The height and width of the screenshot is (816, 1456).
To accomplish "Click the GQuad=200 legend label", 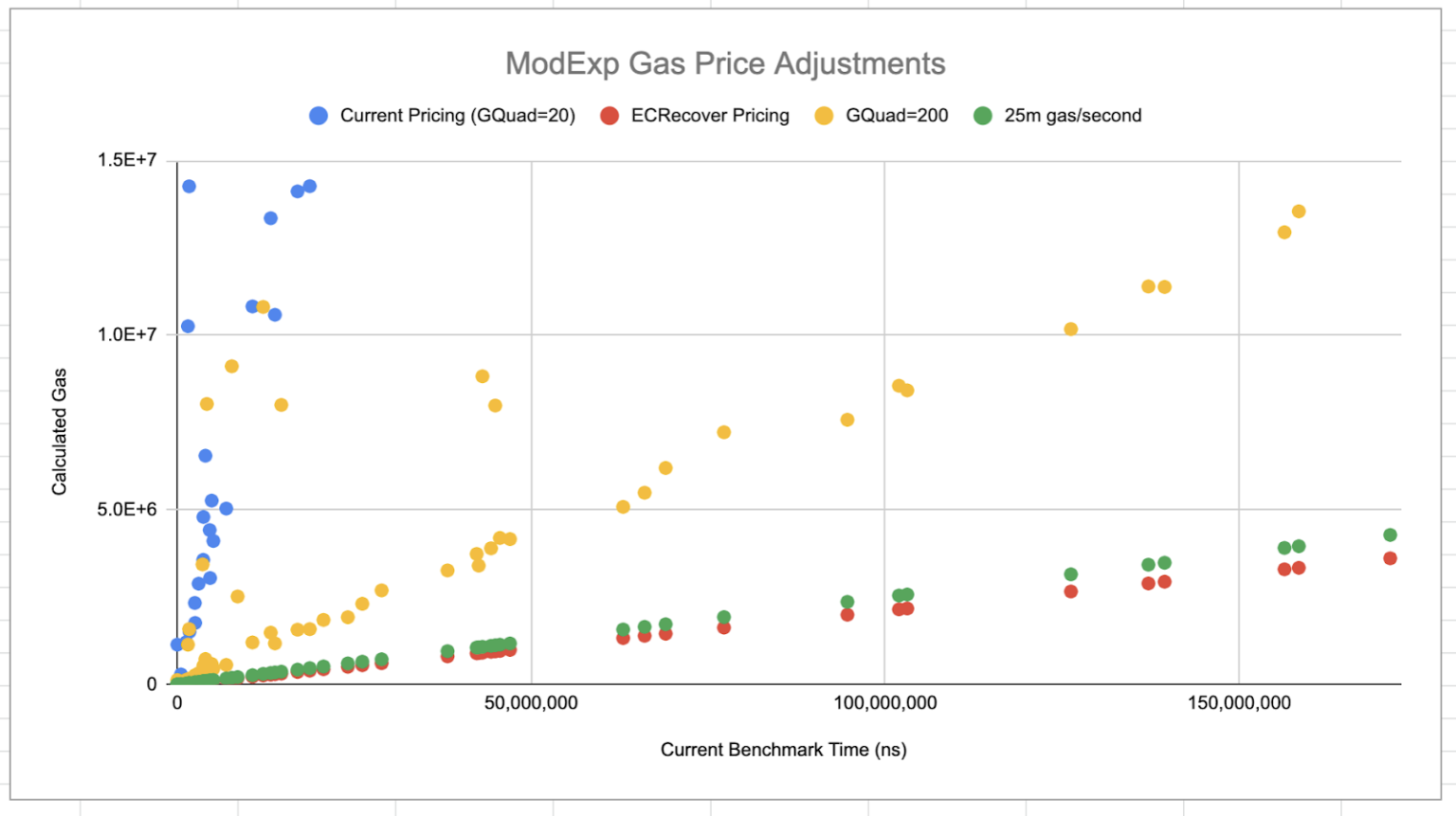I will [897, 116].
